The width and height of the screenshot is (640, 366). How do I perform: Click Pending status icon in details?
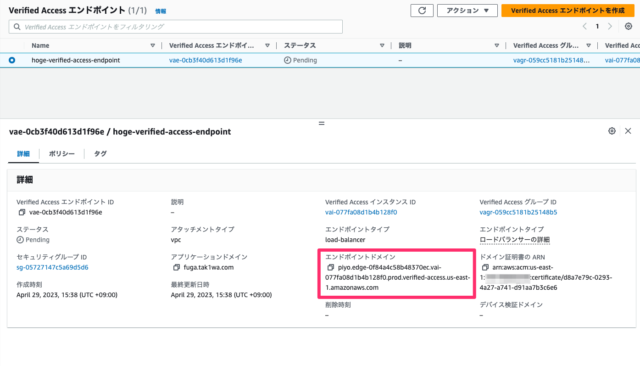coord(20,240)
